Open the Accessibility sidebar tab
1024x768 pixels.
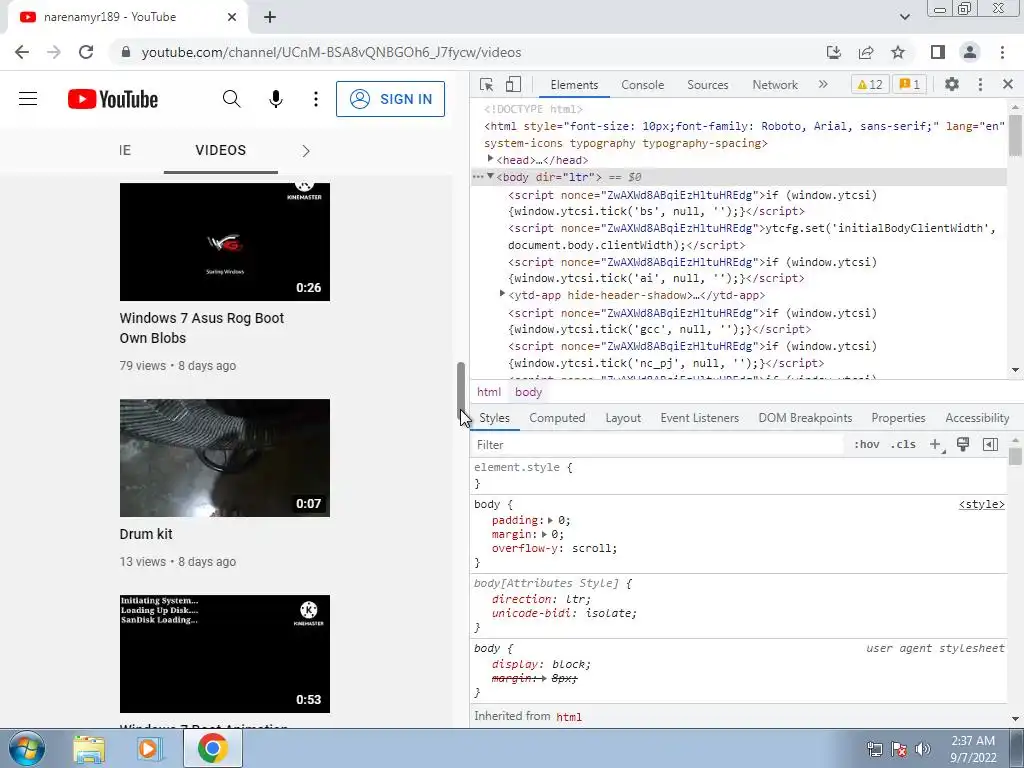[x=977, y=418]
